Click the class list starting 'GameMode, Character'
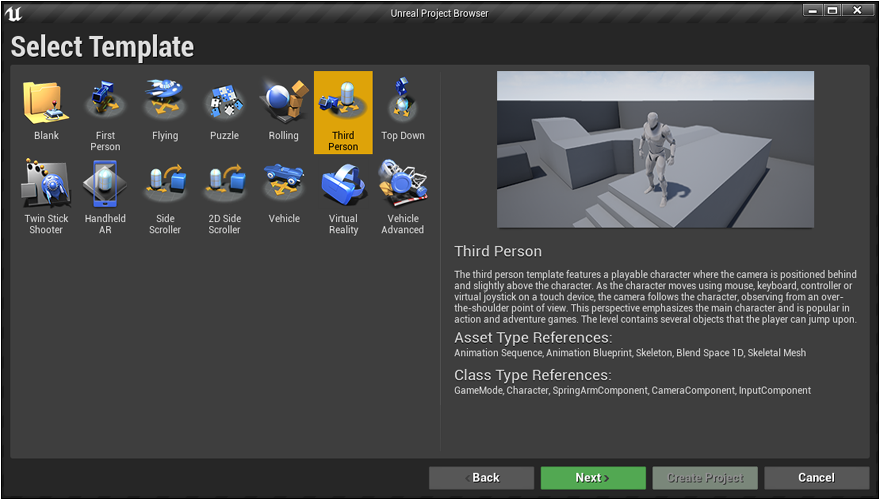This screenshot has height=500, width=880. point(632,391)
